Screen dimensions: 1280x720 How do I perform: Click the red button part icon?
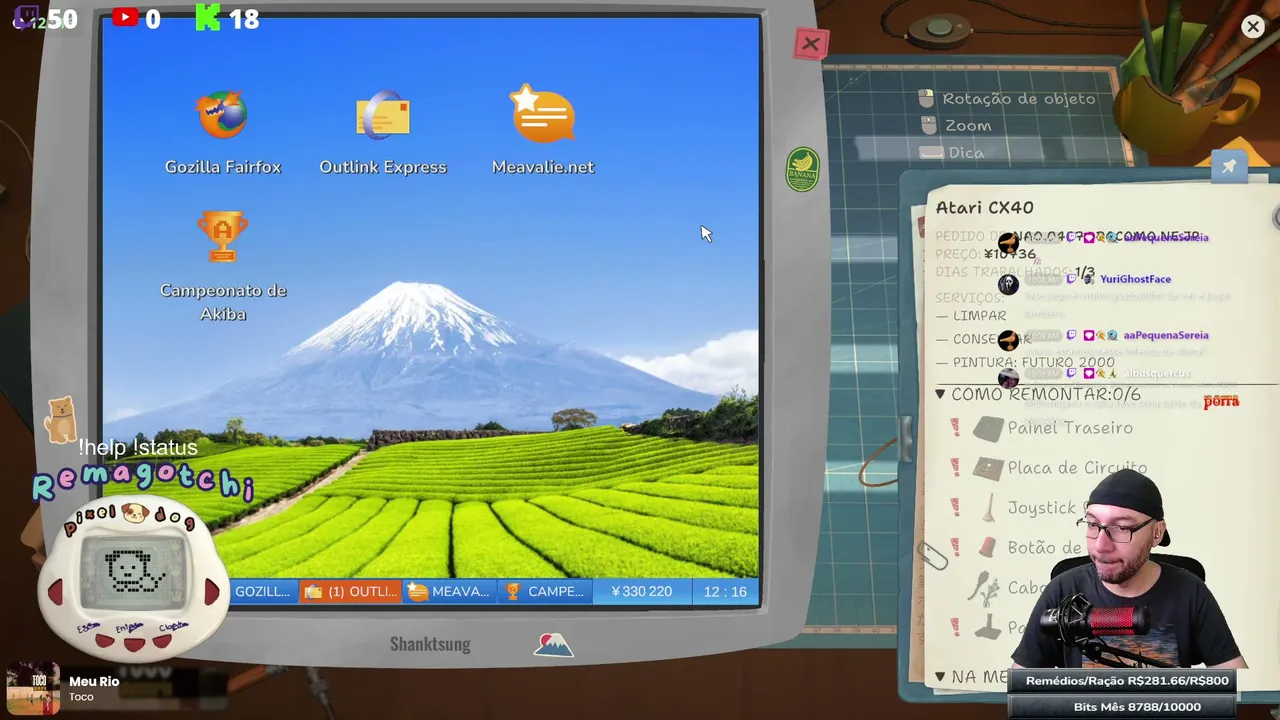[x=988, y=547]
